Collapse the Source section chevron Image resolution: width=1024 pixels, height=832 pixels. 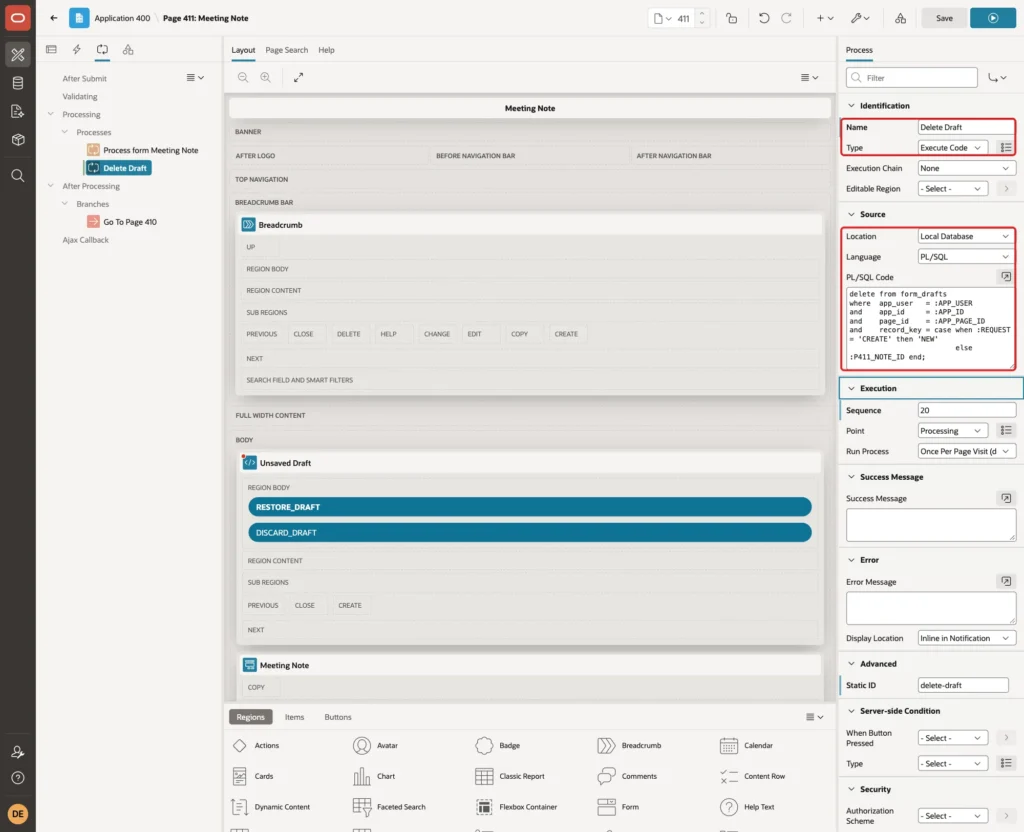click(x=851, y=214)
